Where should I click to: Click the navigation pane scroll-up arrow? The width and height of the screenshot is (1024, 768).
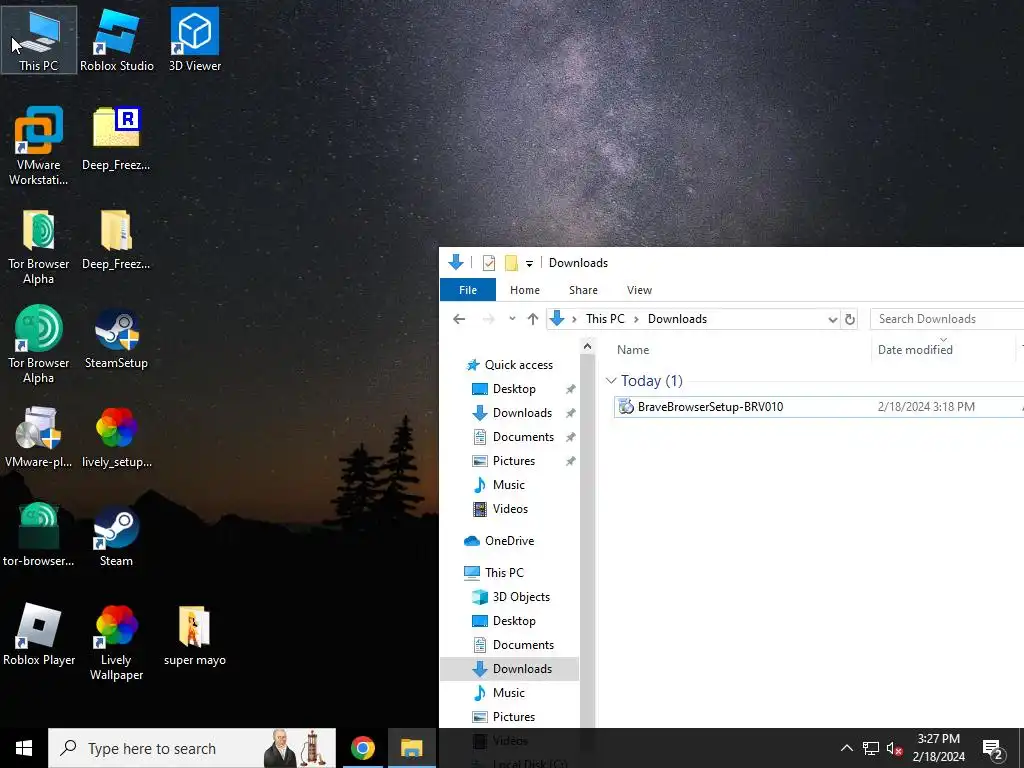point(587,346)
